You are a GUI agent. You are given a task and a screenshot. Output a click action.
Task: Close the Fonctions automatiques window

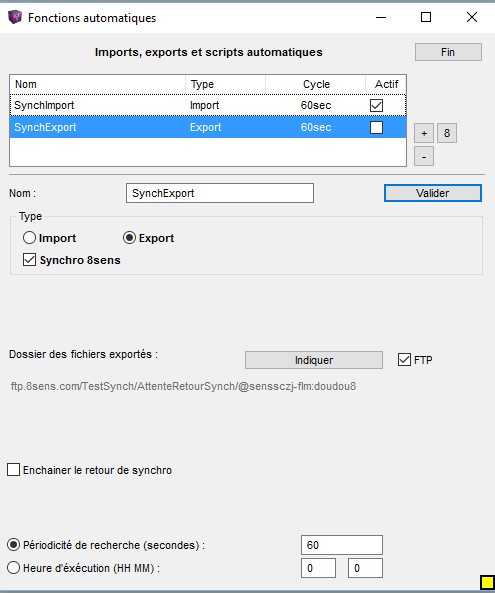click(x=472, y=17)
